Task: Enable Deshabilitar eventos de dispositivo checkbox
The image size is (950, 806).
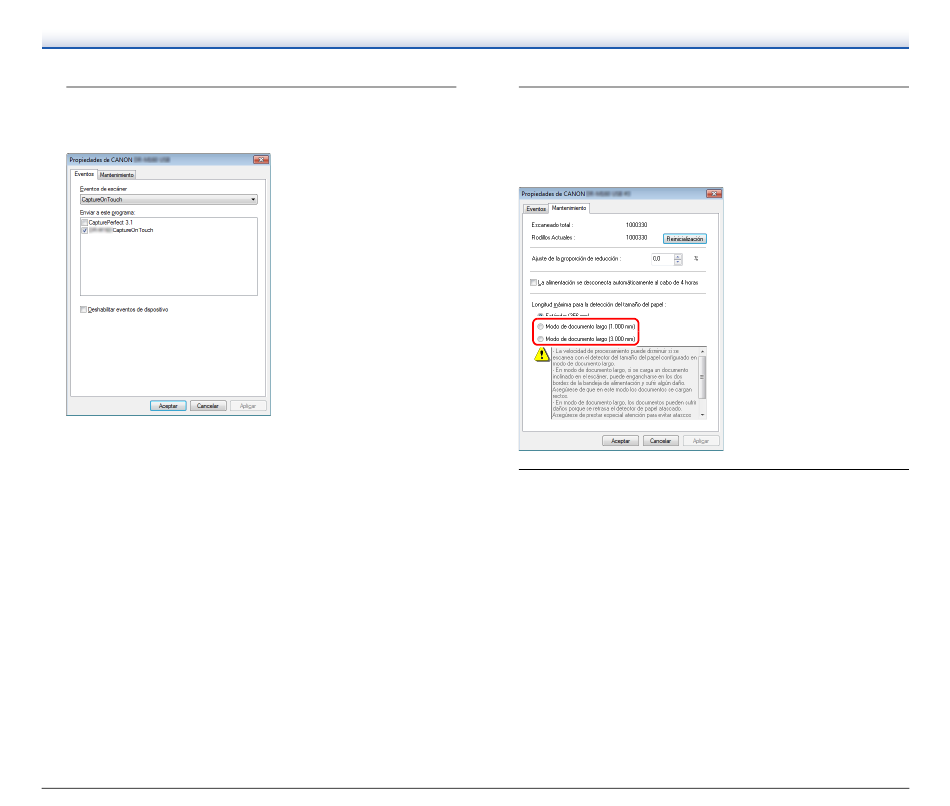Action: [x=83, y=310]
